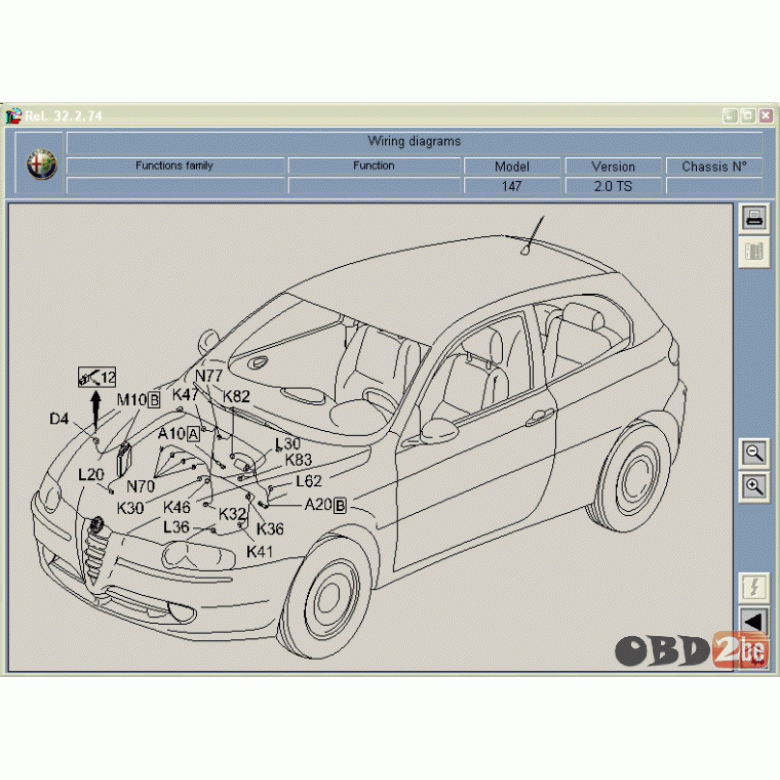Click the Version header cell
Viewport: 780px width, 780px height.
[613, 166]
